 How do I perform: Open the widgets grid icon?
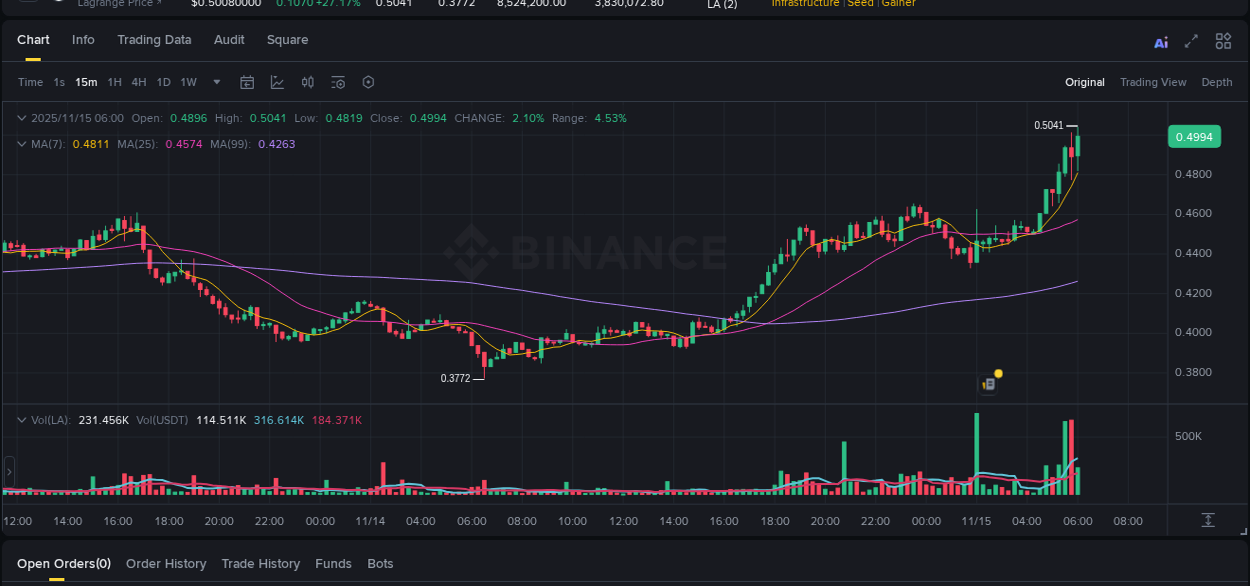1222,41
